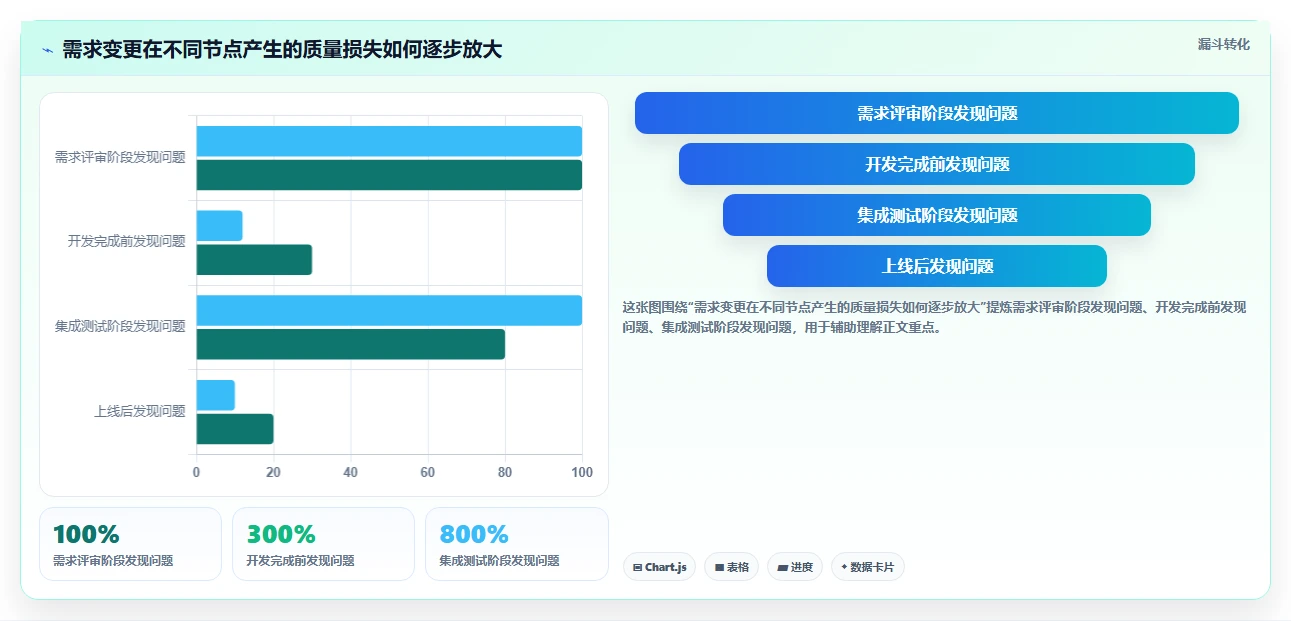Click the Chart.js chip

pyautogui.click(x=659, y=567)
